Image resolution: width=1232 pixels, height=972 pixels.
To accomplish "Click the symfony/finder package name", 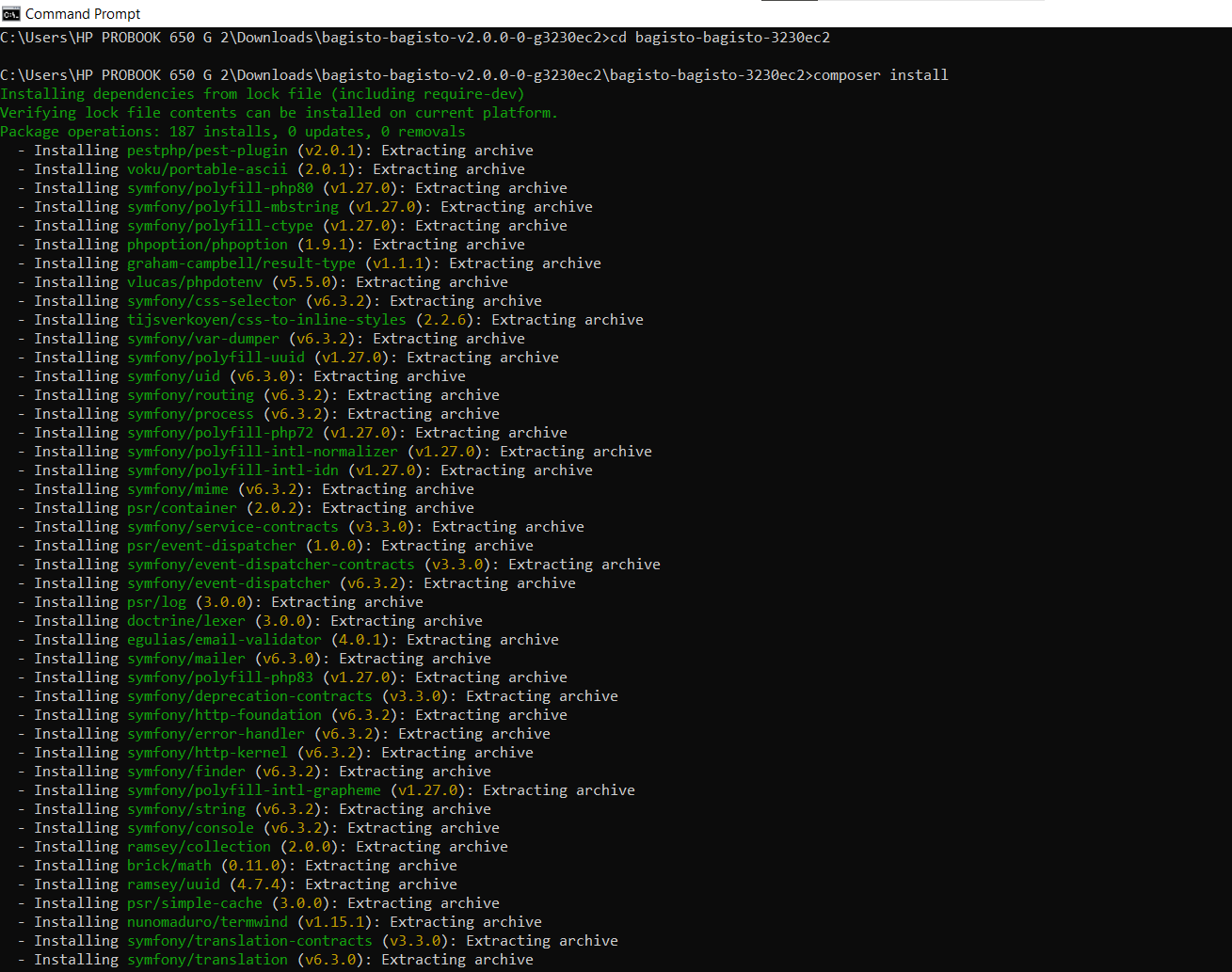I will [x=186, y=772].
